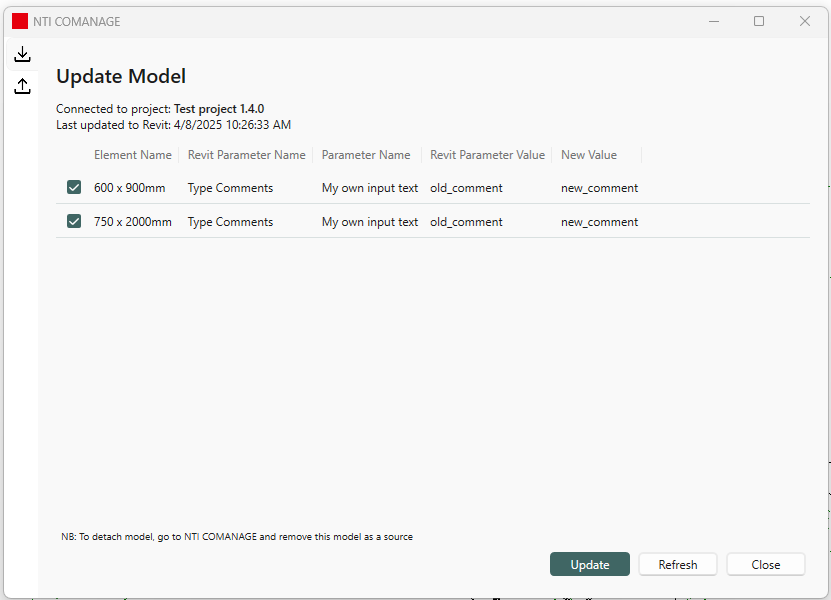Sort by Revit Parameter Name column header
The image size is (831, 600).
pos(246,155)
